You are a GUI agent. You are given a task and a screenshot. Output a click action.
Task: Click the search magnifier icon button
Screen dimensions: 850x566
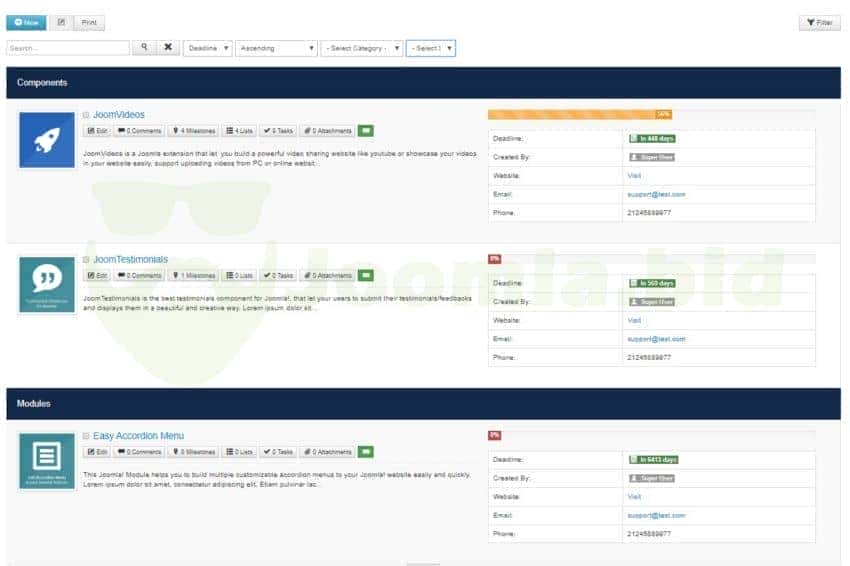pos(144,48)
